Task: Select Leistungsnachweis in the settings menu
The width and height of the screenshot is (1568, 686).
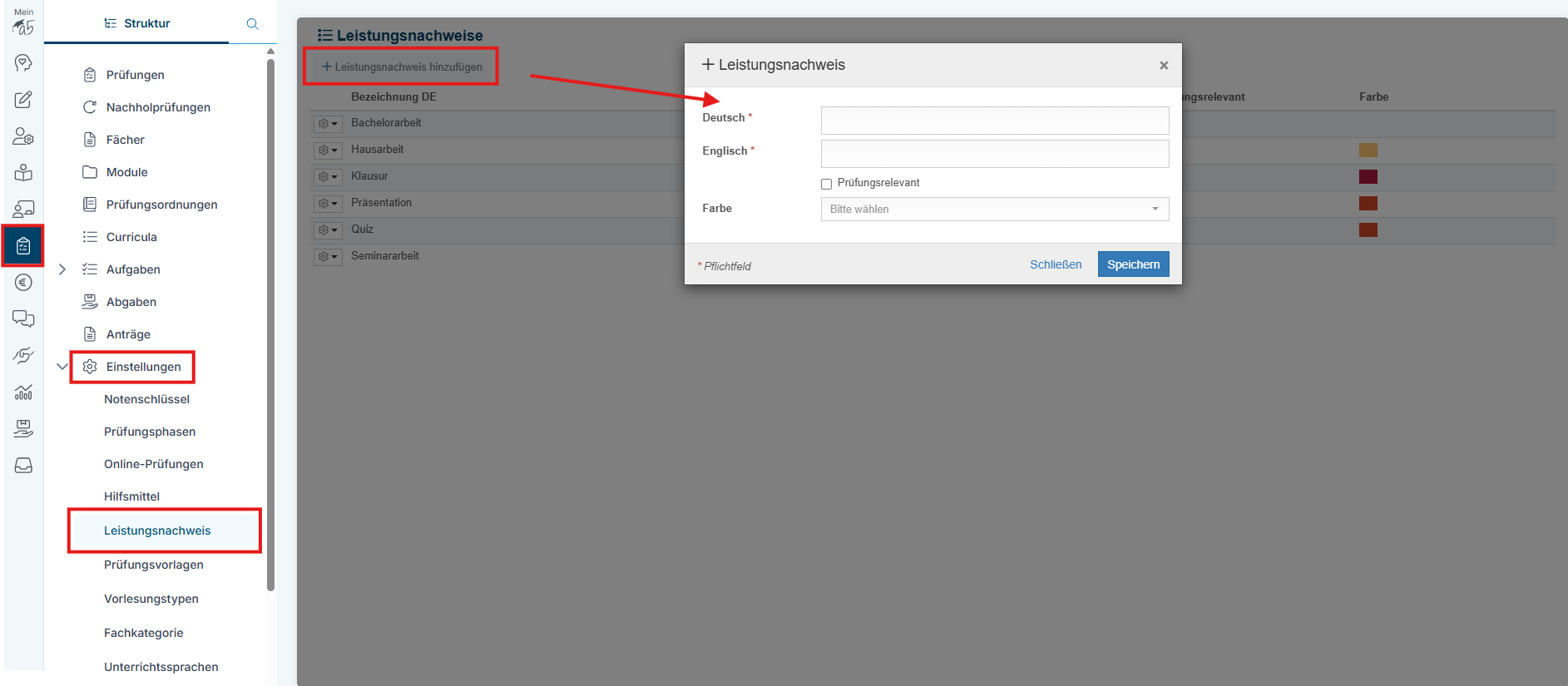Action: [157, 531]
